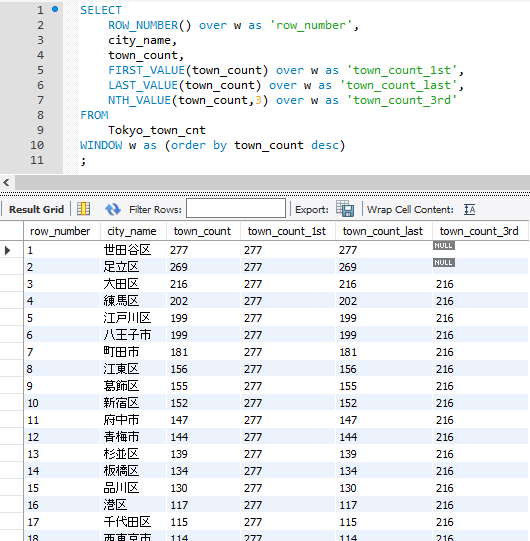This screenshot has width=530, height=541.
Task: Click line number 11 in the gutter
Action: coord(37,160)
